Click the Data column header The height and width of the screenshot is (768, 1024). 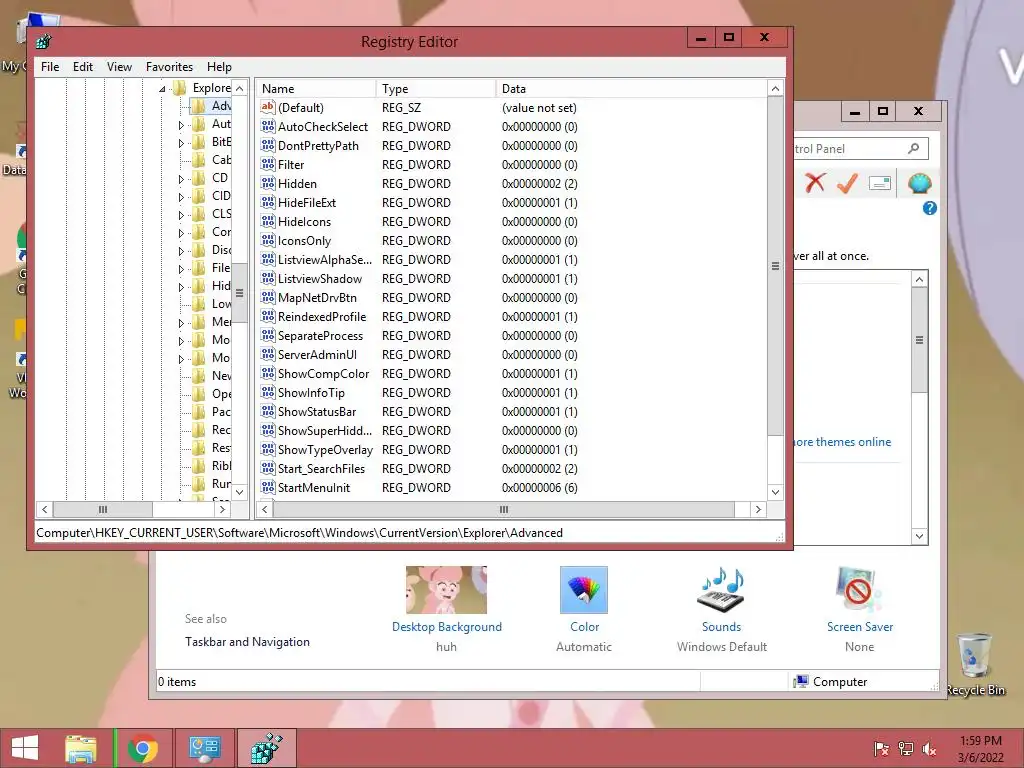(x=631, y=88)
